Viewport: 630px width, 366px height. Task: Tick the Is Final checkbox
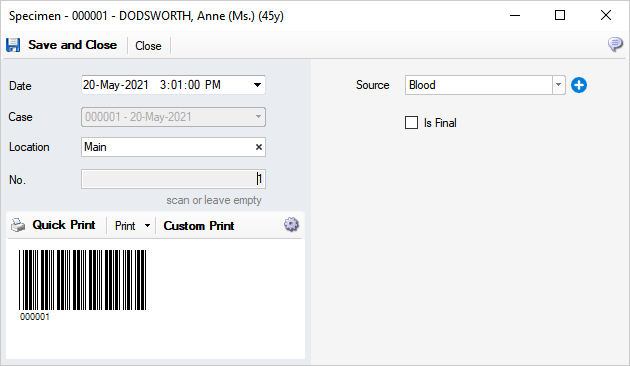pyautogui.click(x=411, y=123)
